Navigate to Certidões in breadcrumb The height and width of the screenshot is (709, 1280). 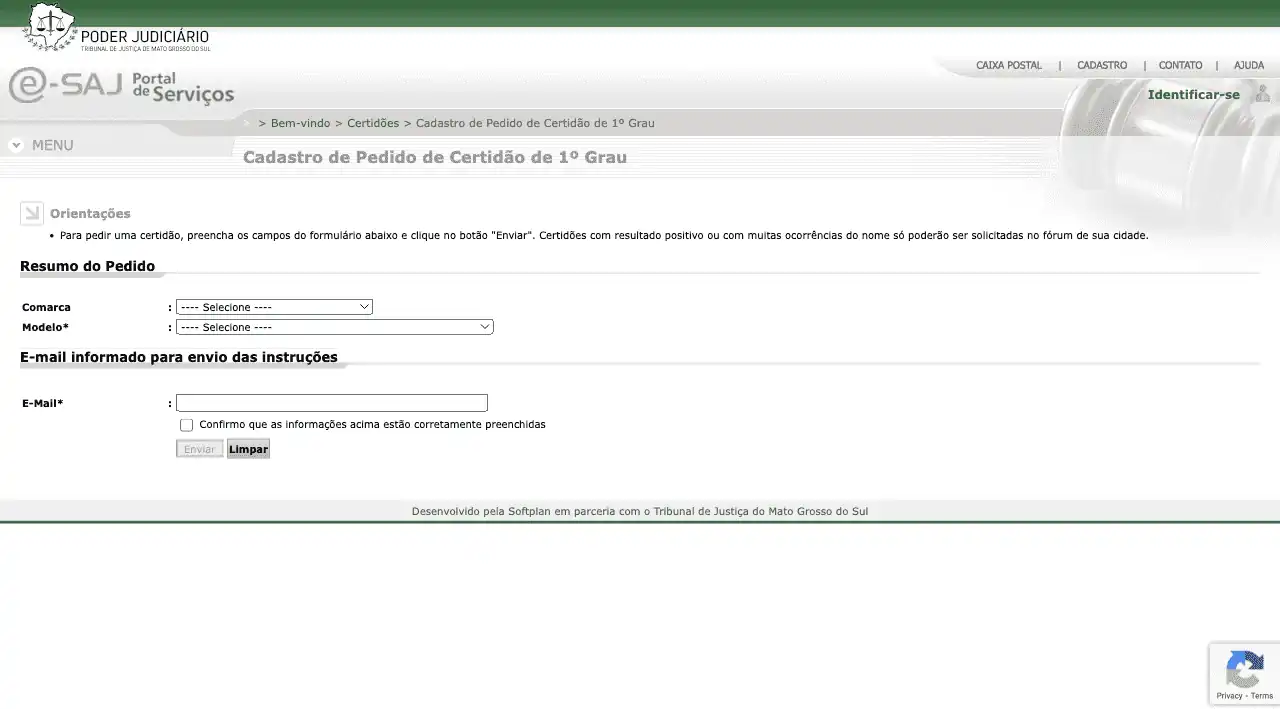point(372,123)
